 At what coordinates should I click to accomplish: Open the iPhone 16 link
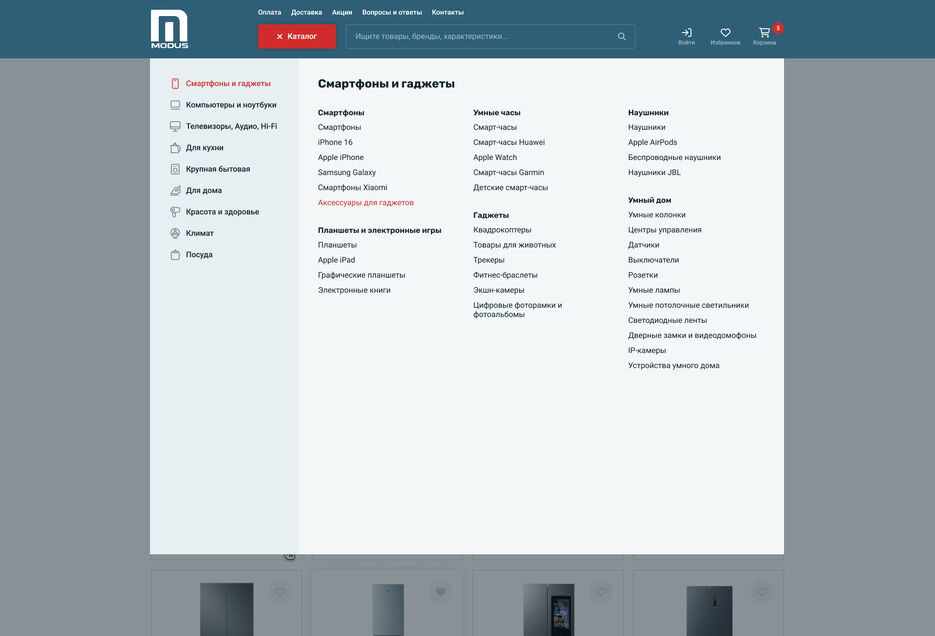click(x=335, y=142)
